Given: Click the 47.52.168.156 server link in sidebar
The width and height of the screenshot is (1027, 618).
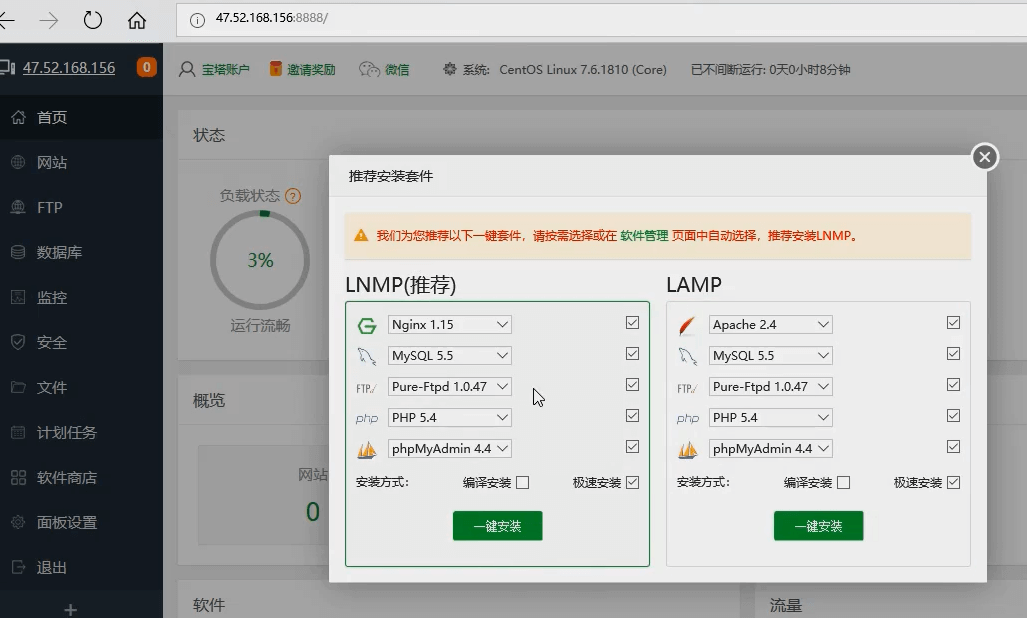Looking at the screenshot, I should coord(69,67).
